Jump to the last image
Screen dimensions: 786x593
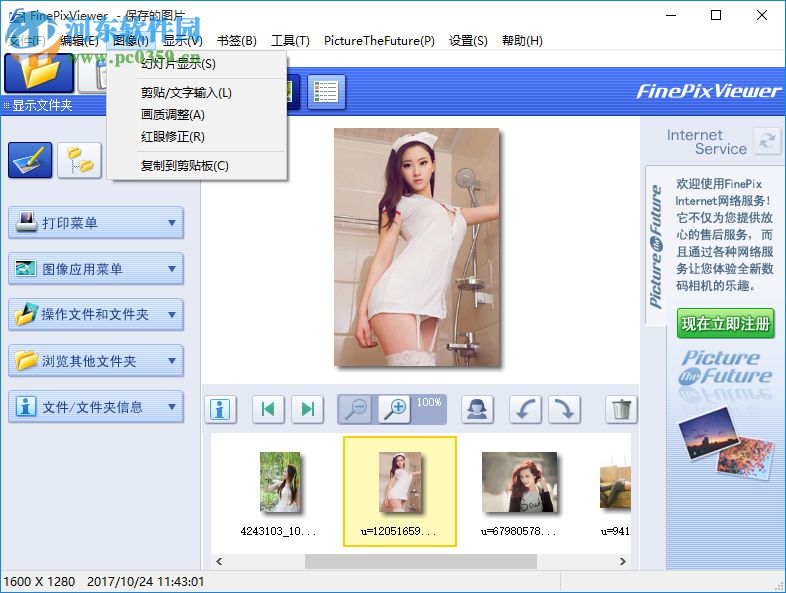[308, 410]
